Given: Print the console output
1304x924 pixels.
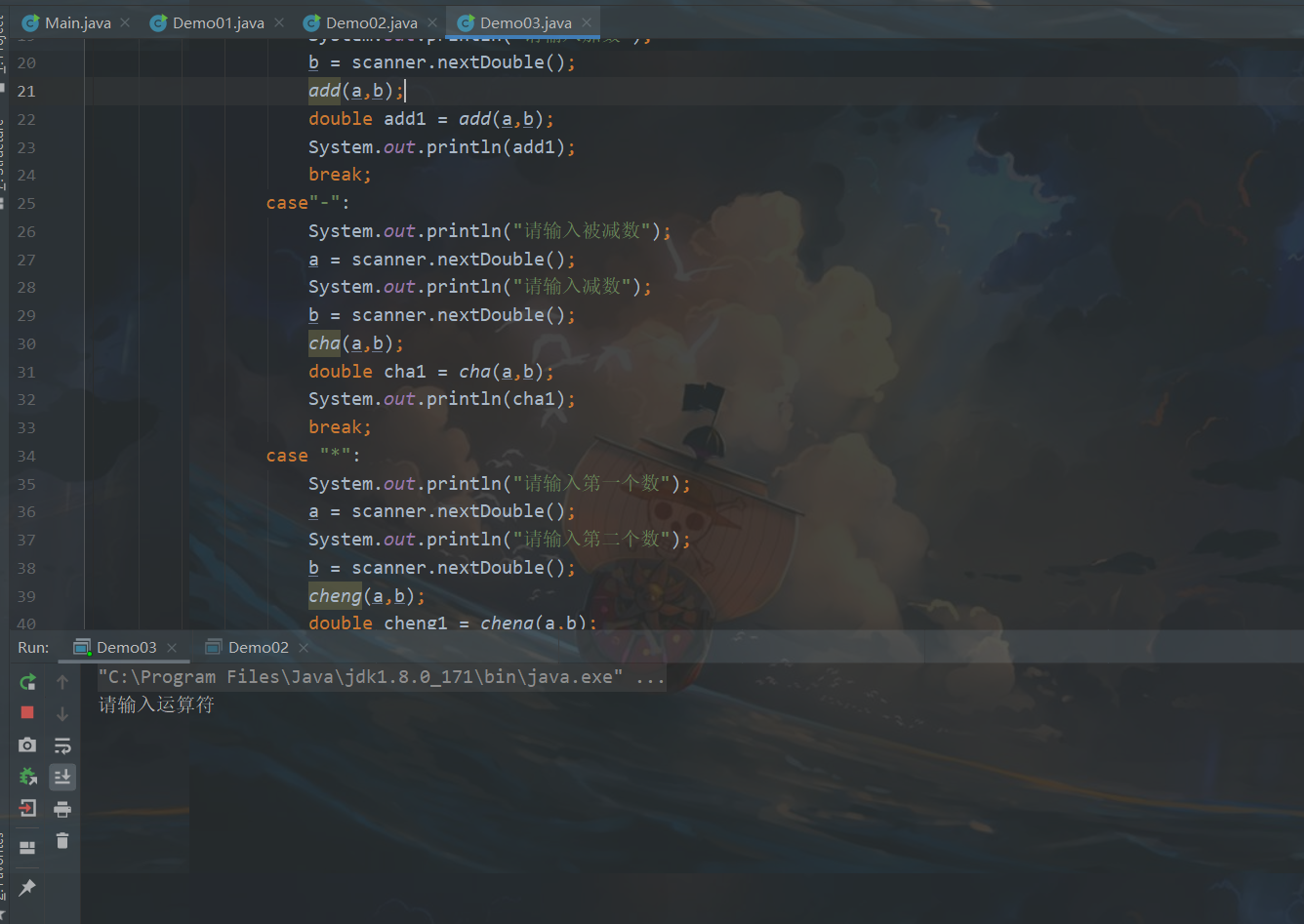Looking at the screenshot, I should coord(62,809).
